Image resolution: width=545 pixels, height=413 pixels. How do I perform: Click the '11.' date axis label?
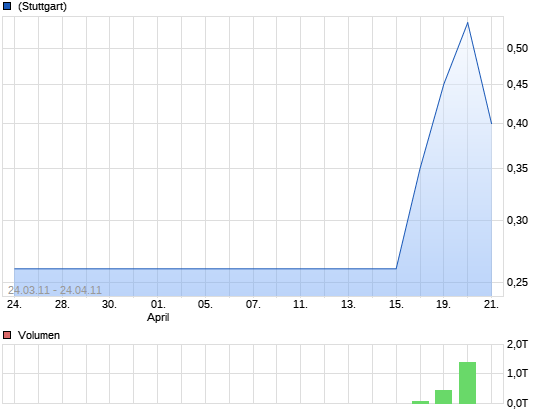pyautogui.click(x=300, y=304)
